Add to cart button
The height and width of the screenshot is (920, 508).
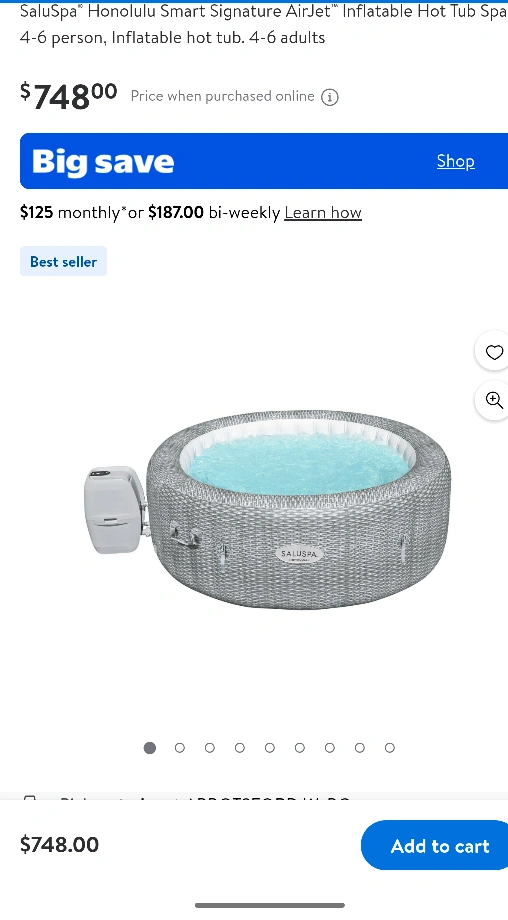[435, 845]
